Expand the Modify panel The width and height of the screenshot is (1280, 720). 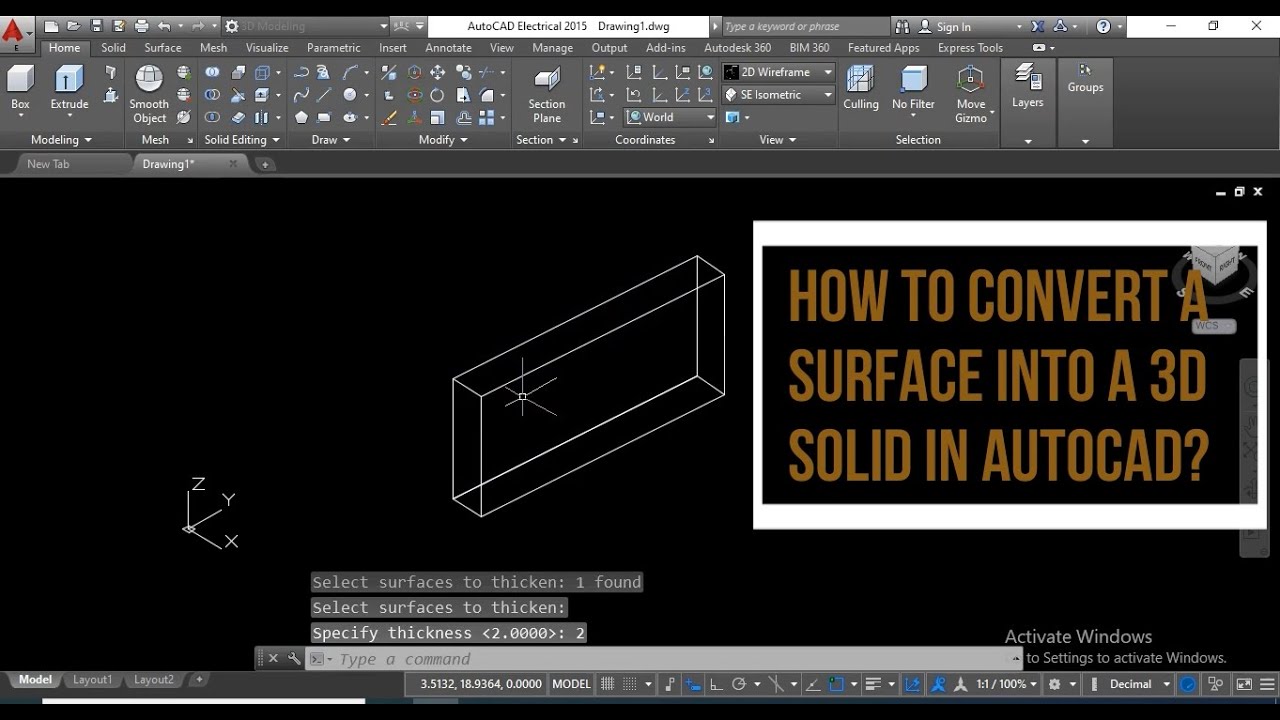tap(443, 140)
